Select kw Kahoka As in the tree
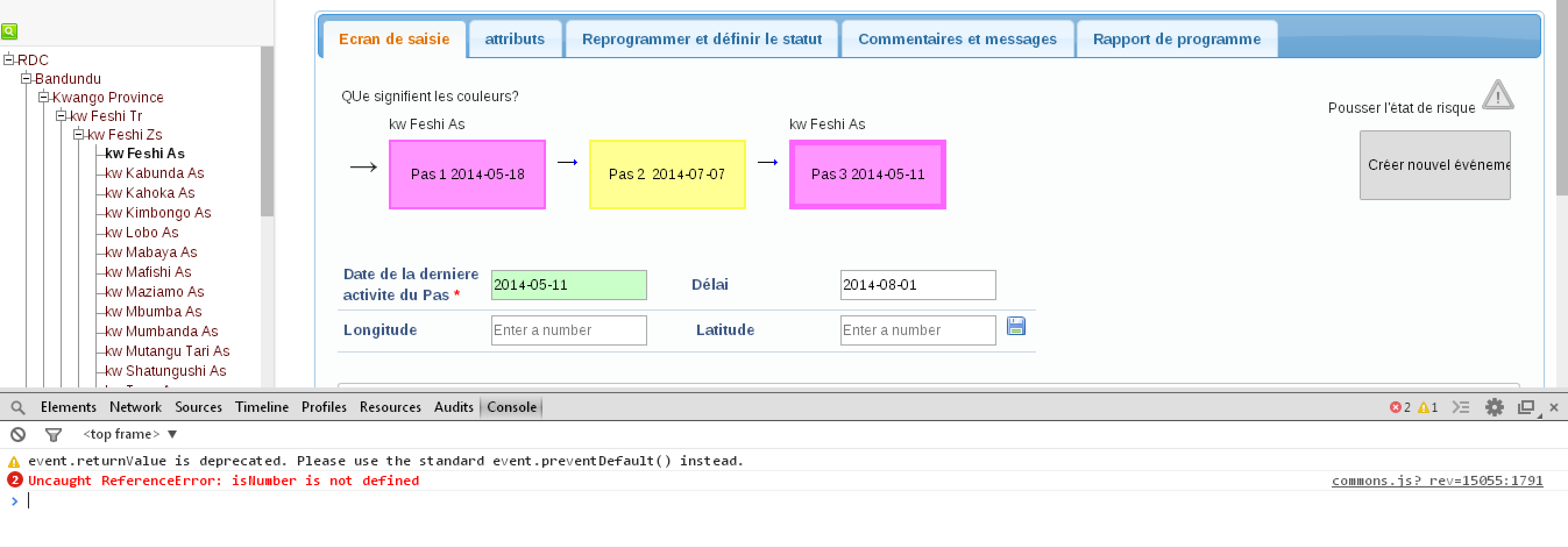This screenshot has height=548, width=1568. (150, 193)
